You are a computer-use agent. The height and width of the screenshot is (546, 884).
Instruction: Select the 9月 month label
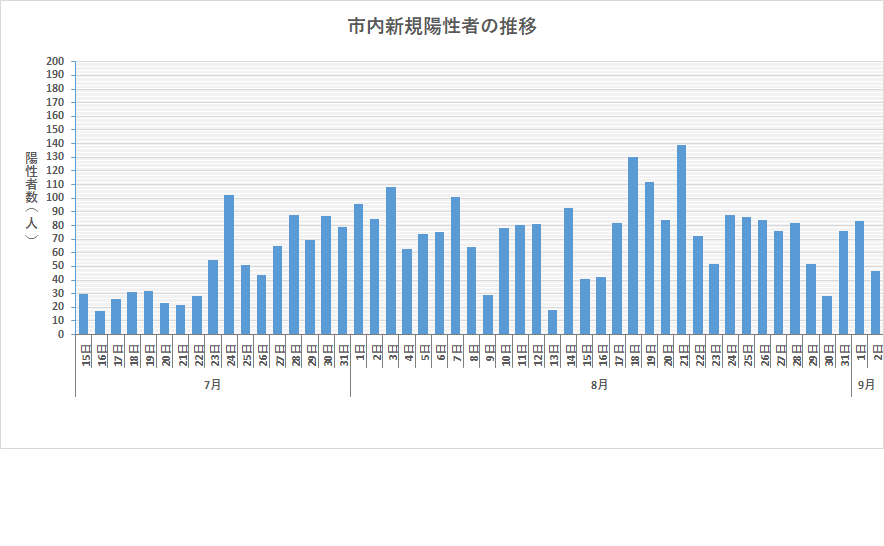pyautogui.click(x=867, y=385)
